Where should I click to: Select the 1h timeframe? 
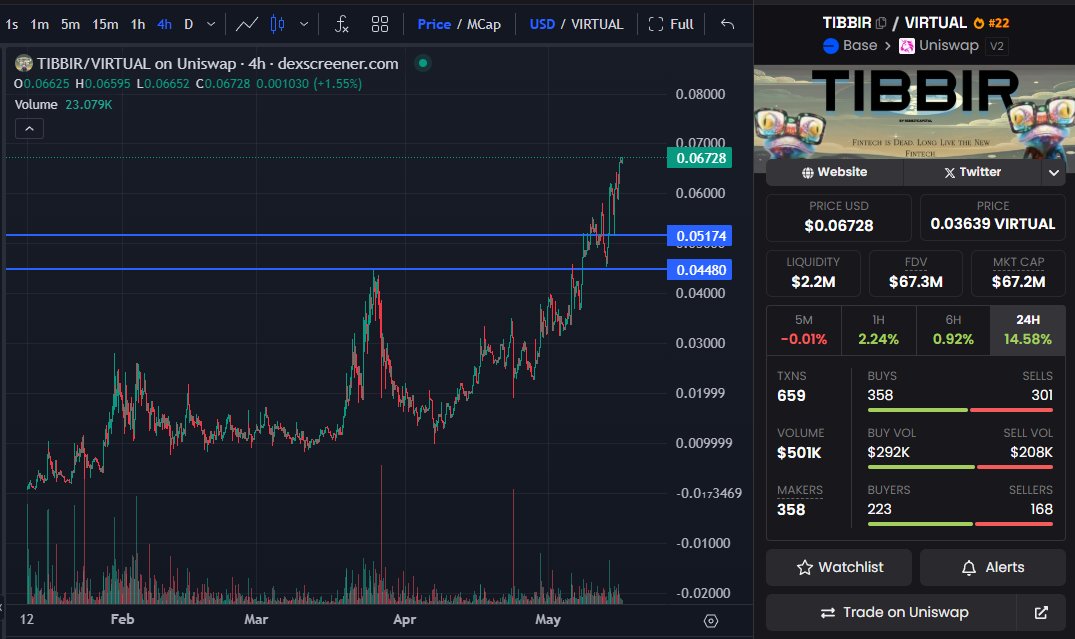pyautogui.click(x=138, y=25)
